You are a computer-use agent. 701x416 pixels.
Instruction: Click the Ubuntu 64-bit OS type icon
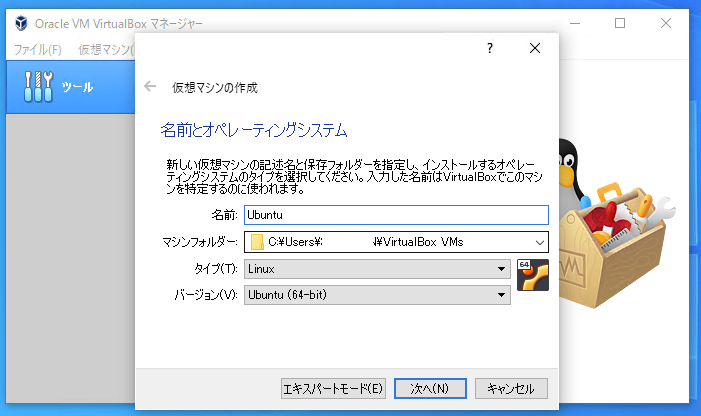[532, 275]
